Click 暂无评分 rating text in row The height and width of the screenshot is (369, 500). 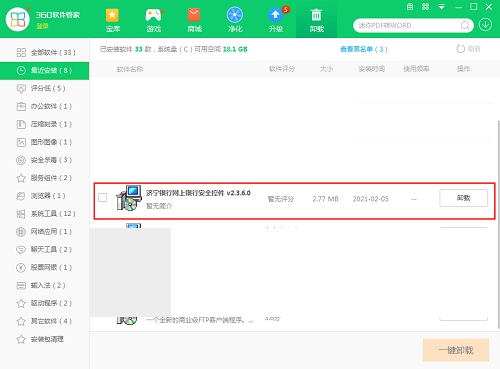point(281,199)
